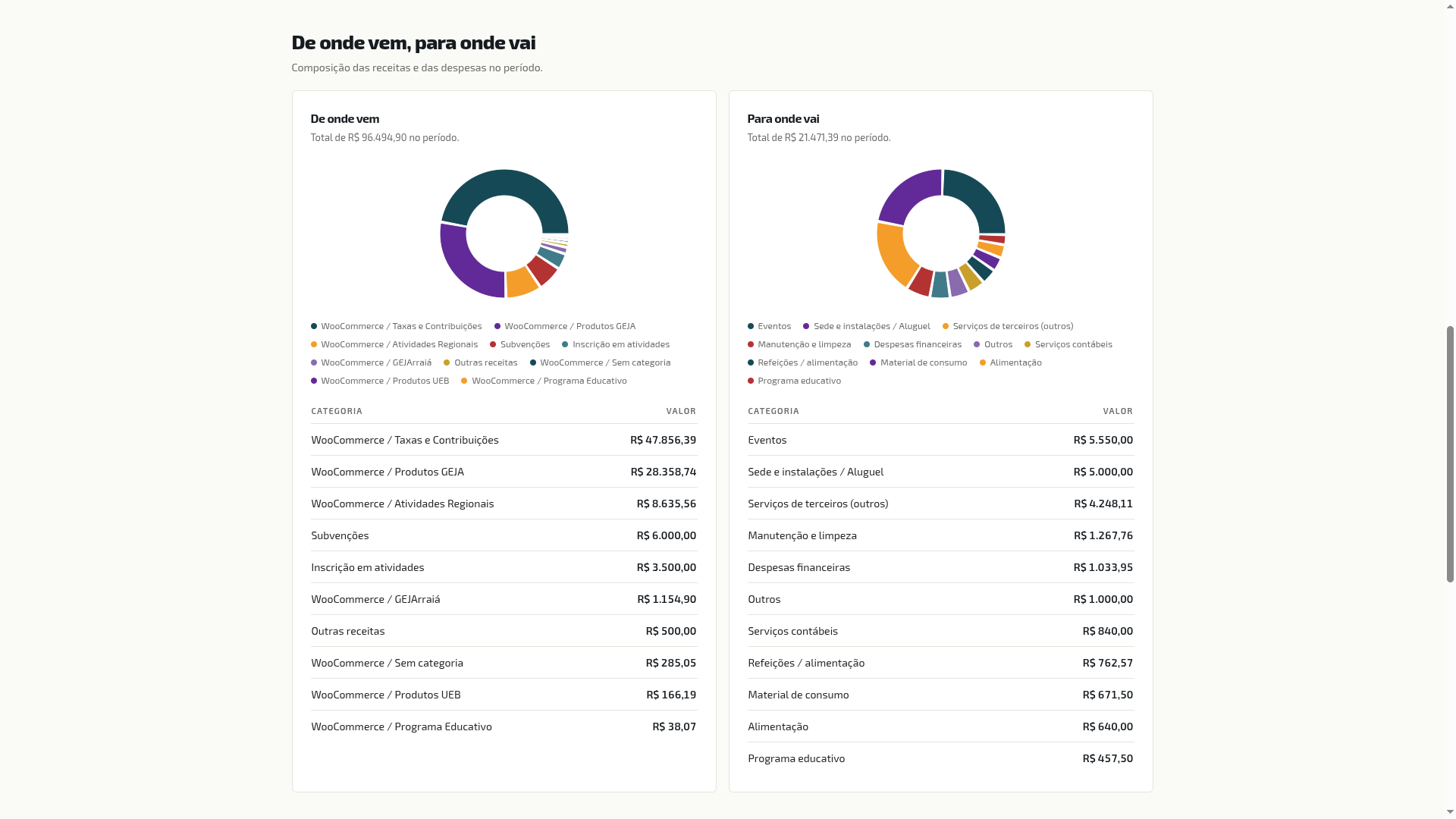Click the CATEGORIA header in revenue table
Viewport: 1456px width, 819px height.
[x=337, y=411]
